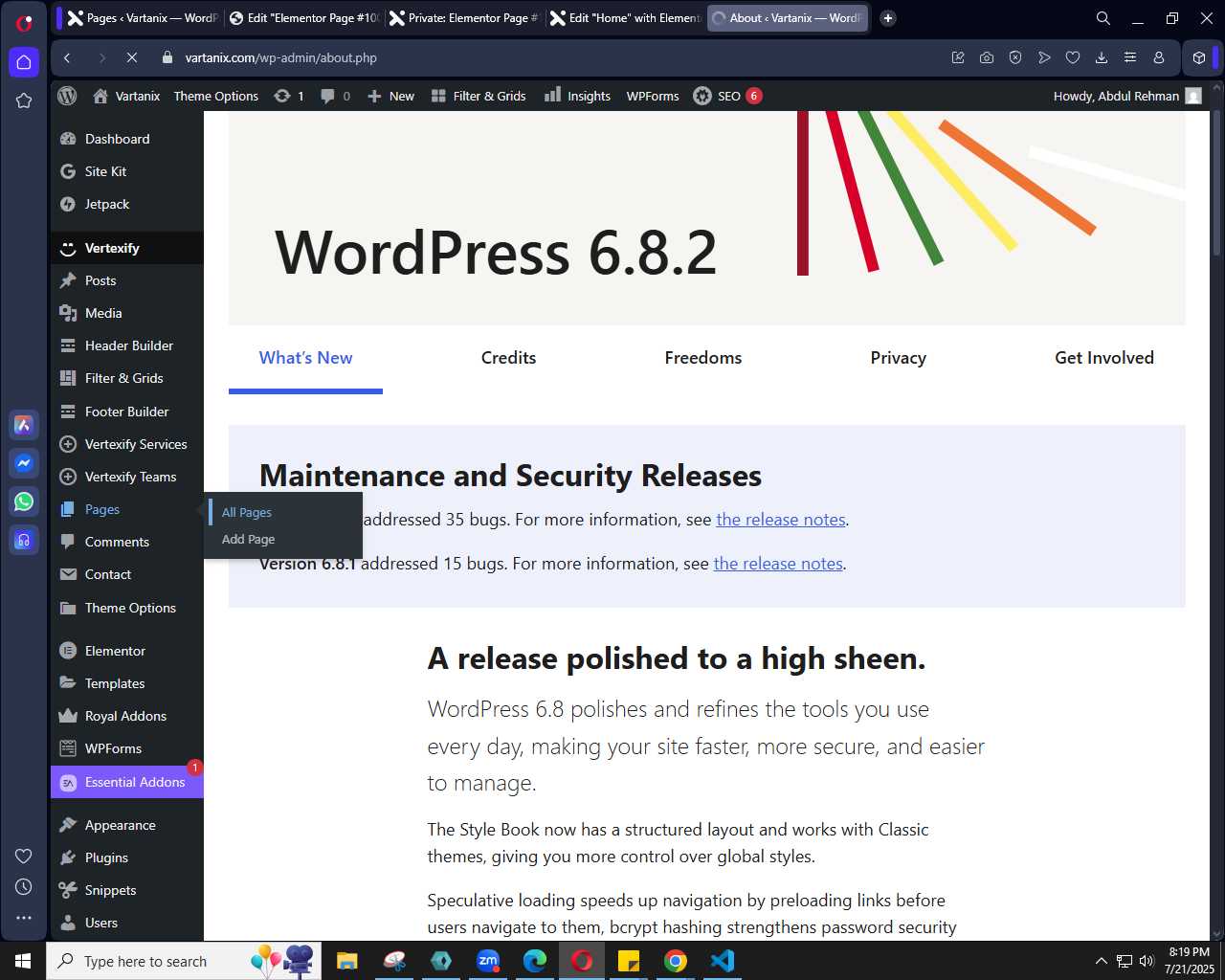Open Elementor in admin menu
1225x980 pixels.
click(126, 651)
